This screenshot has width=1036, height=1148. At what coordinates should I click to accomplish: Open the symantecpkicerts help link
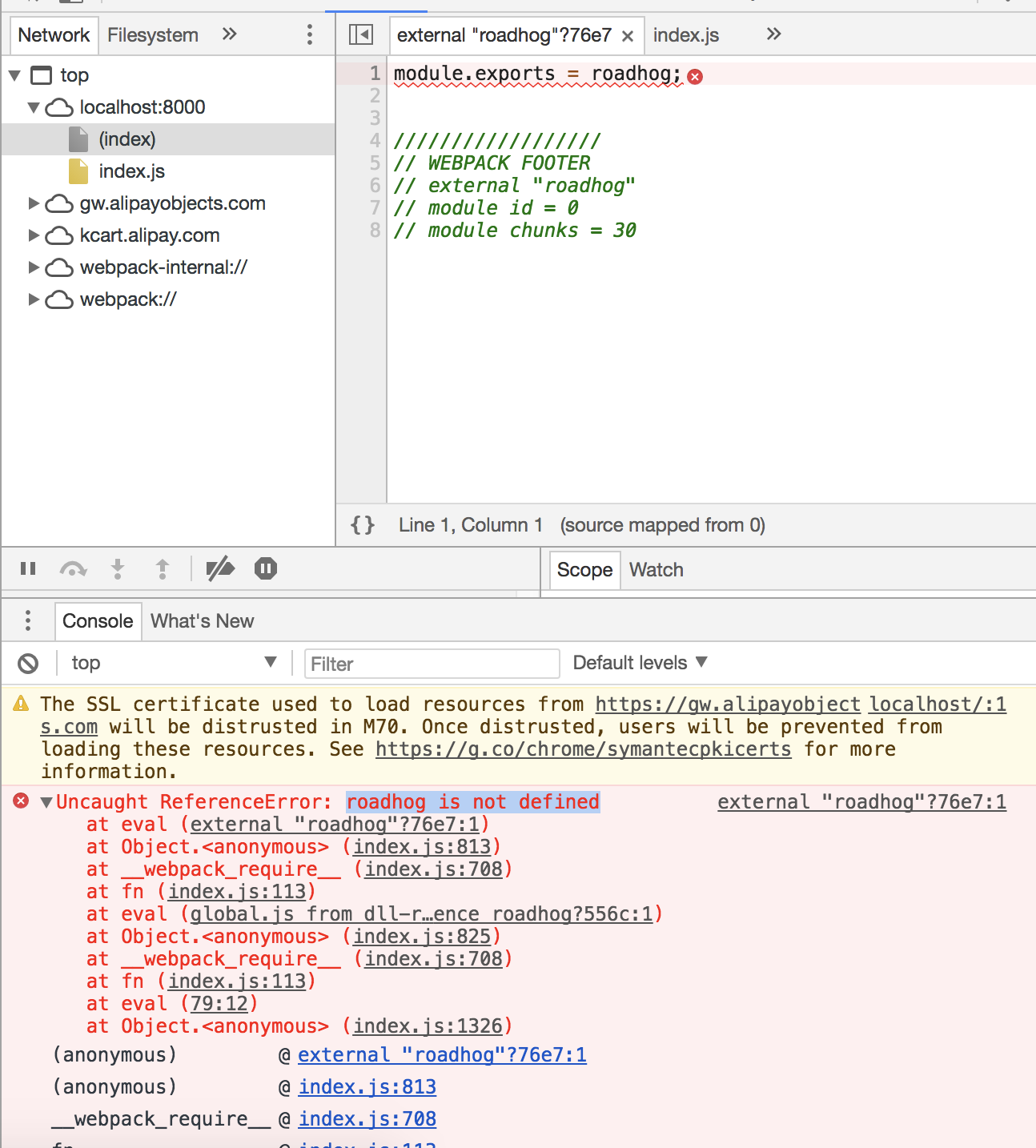click(x=584, y=749)
